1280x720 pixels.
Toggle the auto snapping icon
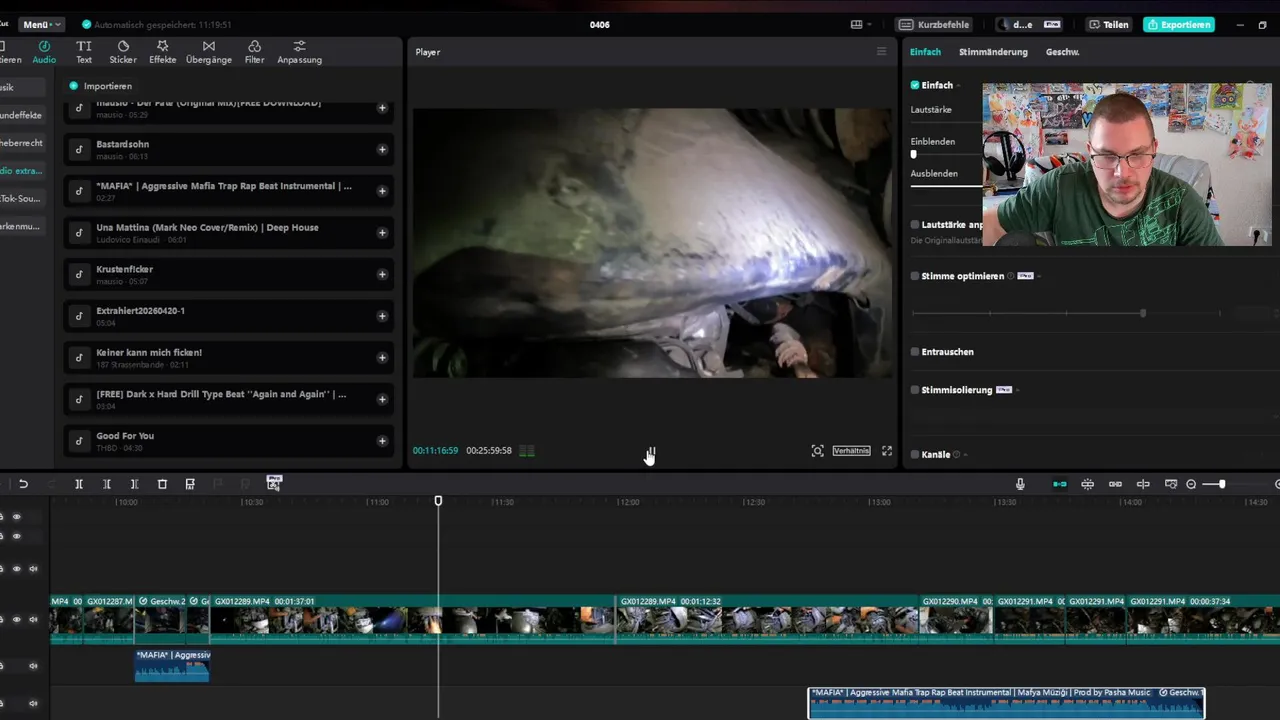[1088, 484]
